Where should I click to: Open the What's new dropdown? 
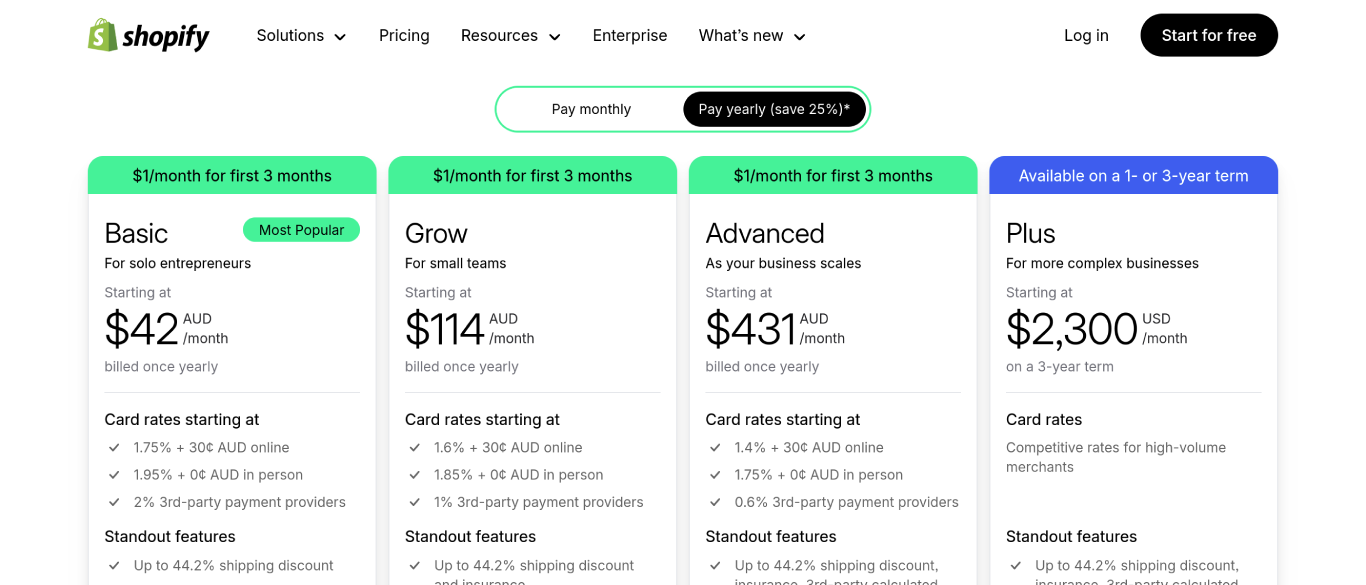751,35
